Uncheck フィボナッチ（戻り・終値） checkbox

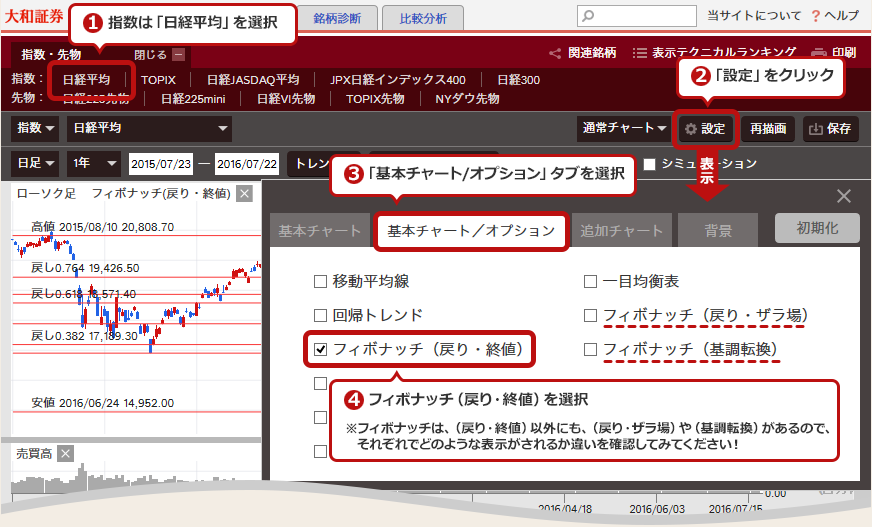[x=320, y=350]
